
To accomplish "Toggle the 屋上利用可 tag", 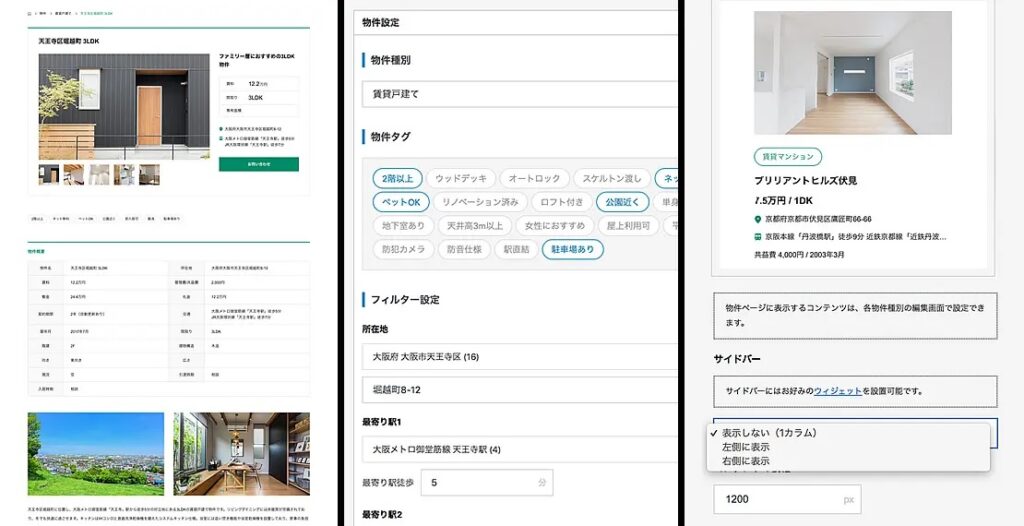I will pyautogui.click(x=629, y=226).
